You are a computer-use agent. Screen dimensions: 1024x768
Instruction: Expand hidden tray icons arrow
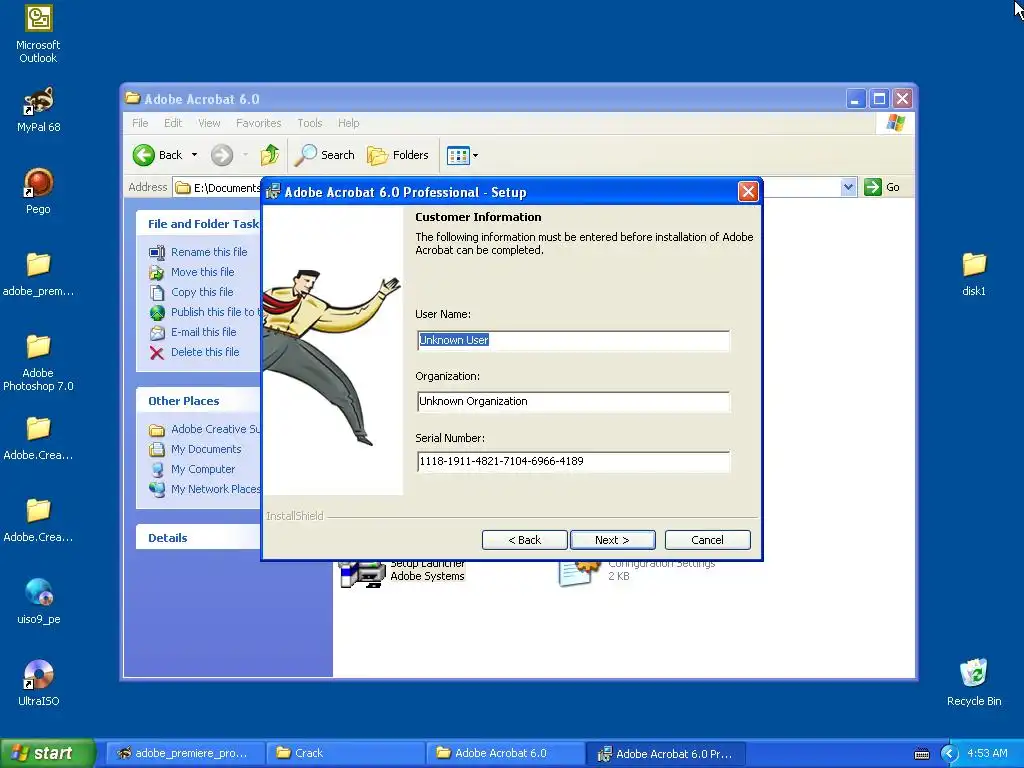949,754
